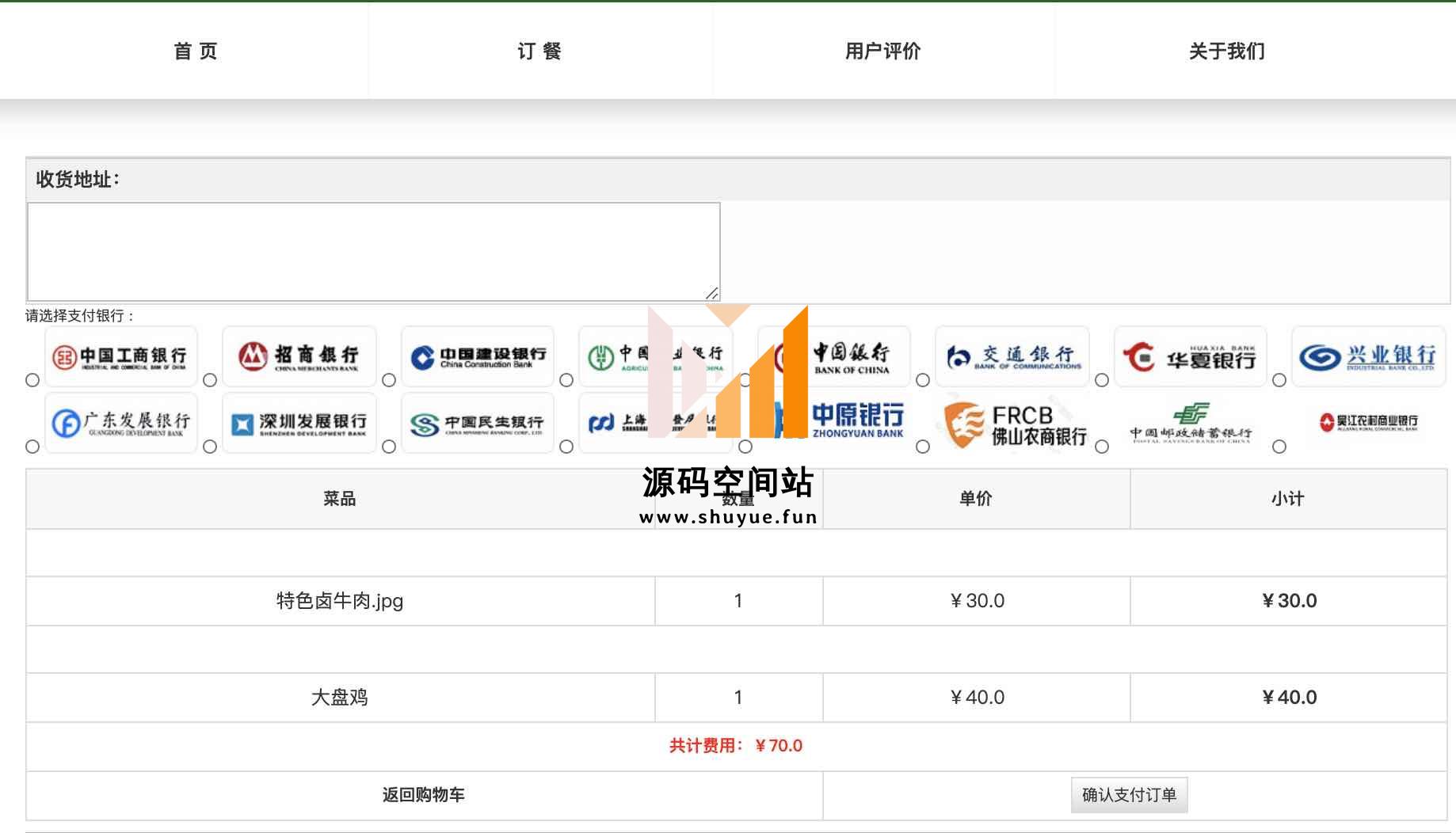This screenshot has width=1456, height=833.
Task: Click the quantity 1 for 特色卤牛肉.jpg
Action: coord(738,601)
